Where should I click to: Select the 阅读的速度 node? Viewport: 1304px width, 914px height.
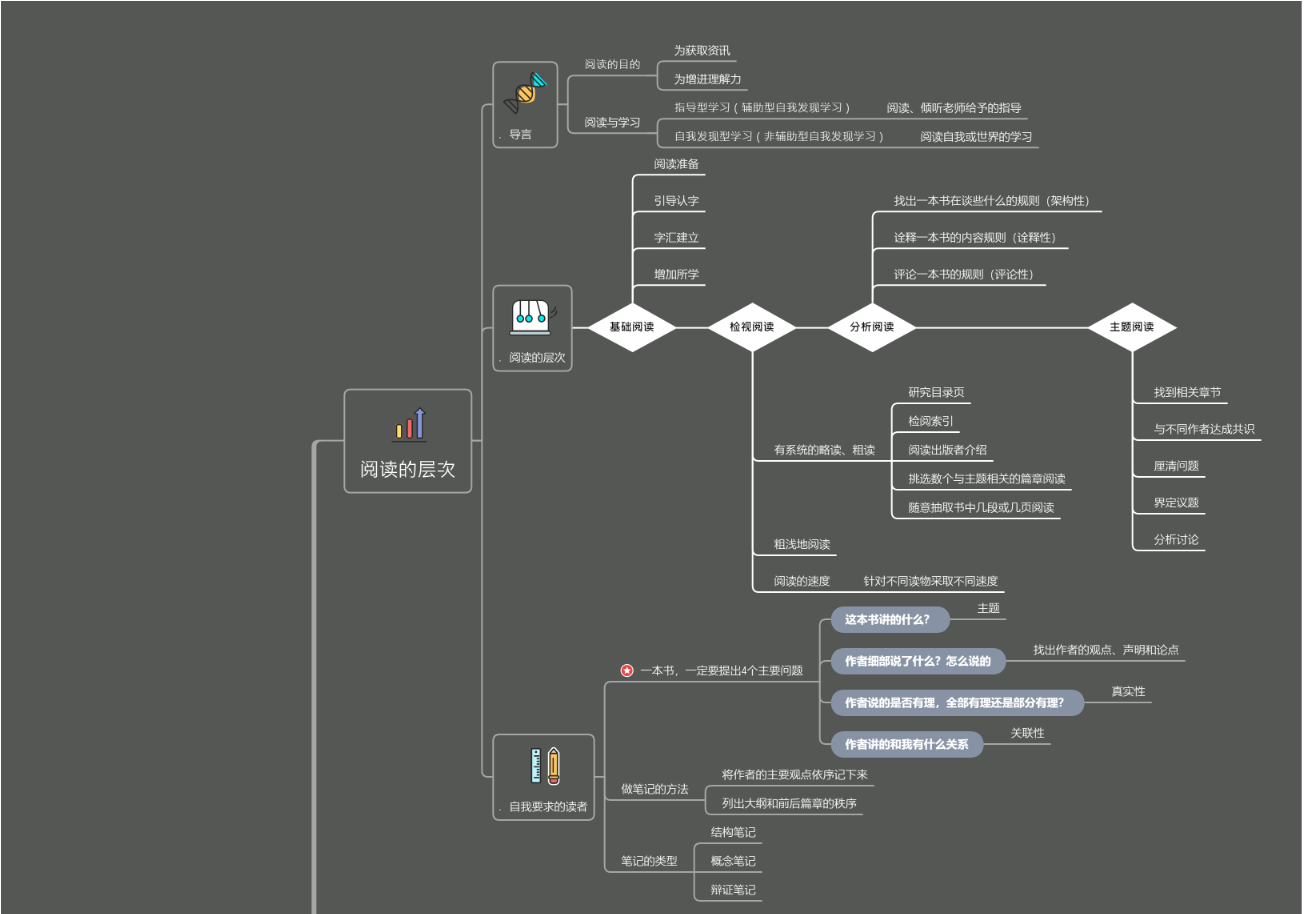click(802, 581)
